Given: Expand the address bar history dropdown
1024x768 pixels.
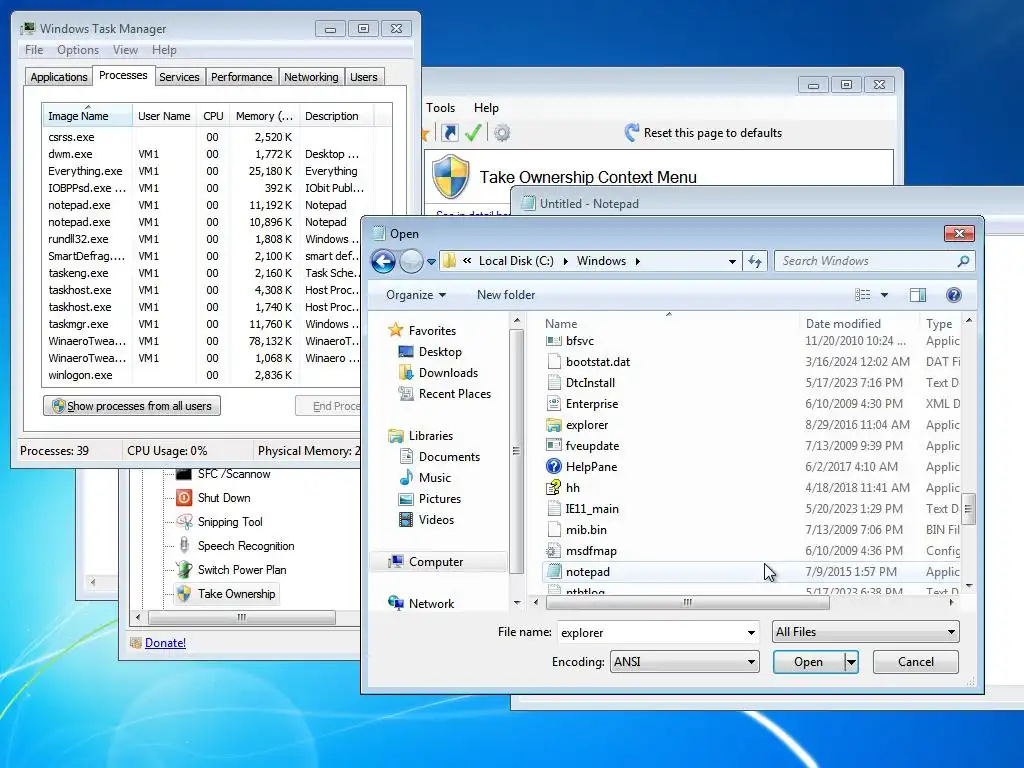Looking at the screenshot, I should click(732, 261).
